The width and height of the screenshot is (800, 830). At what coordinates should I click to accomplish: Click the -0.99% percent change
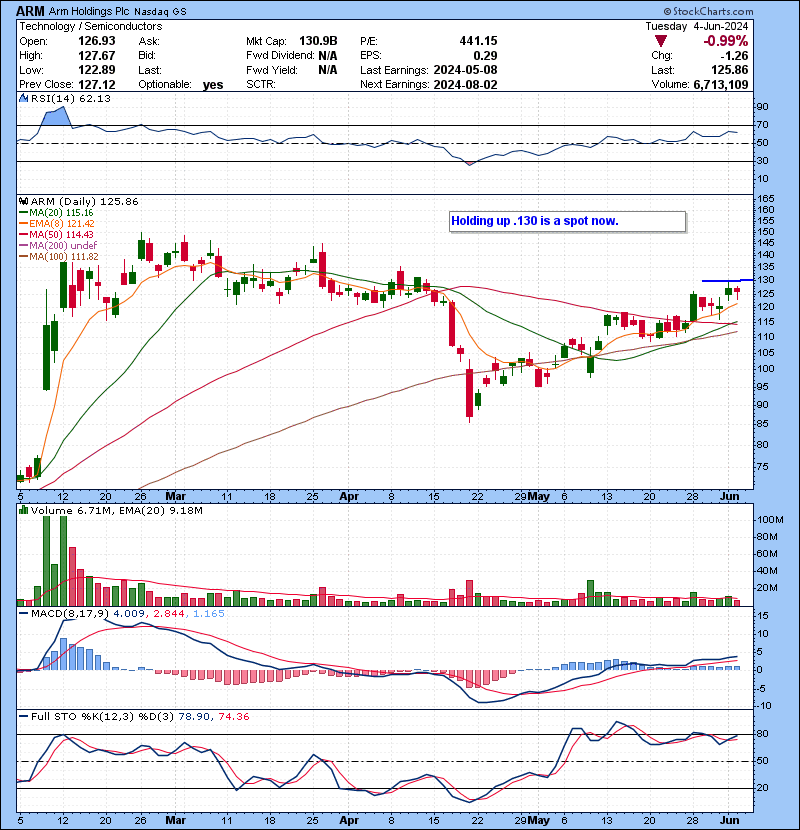coord(725,41)
